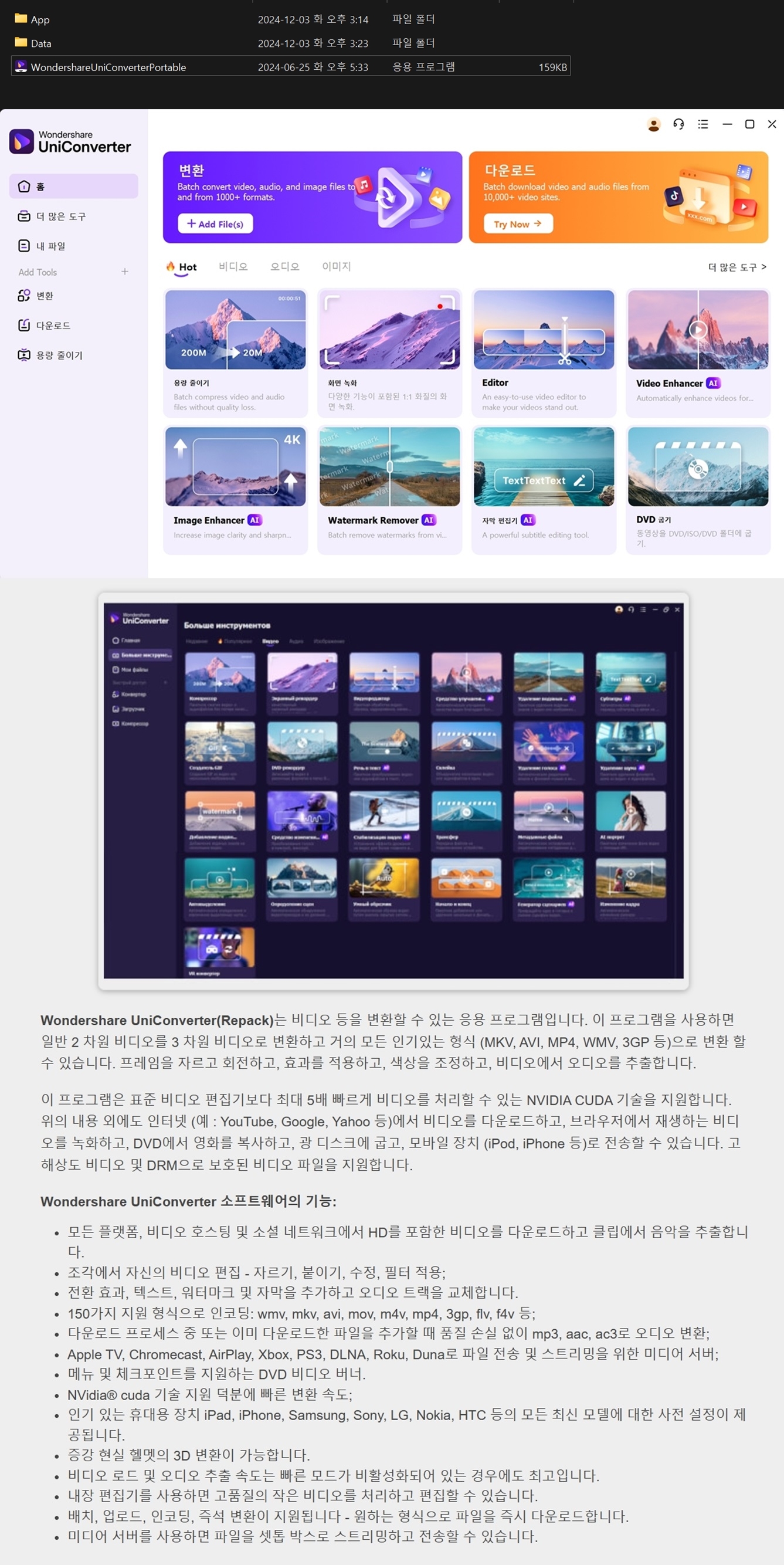Click the Data folder icon

click(x=21, y=42)
